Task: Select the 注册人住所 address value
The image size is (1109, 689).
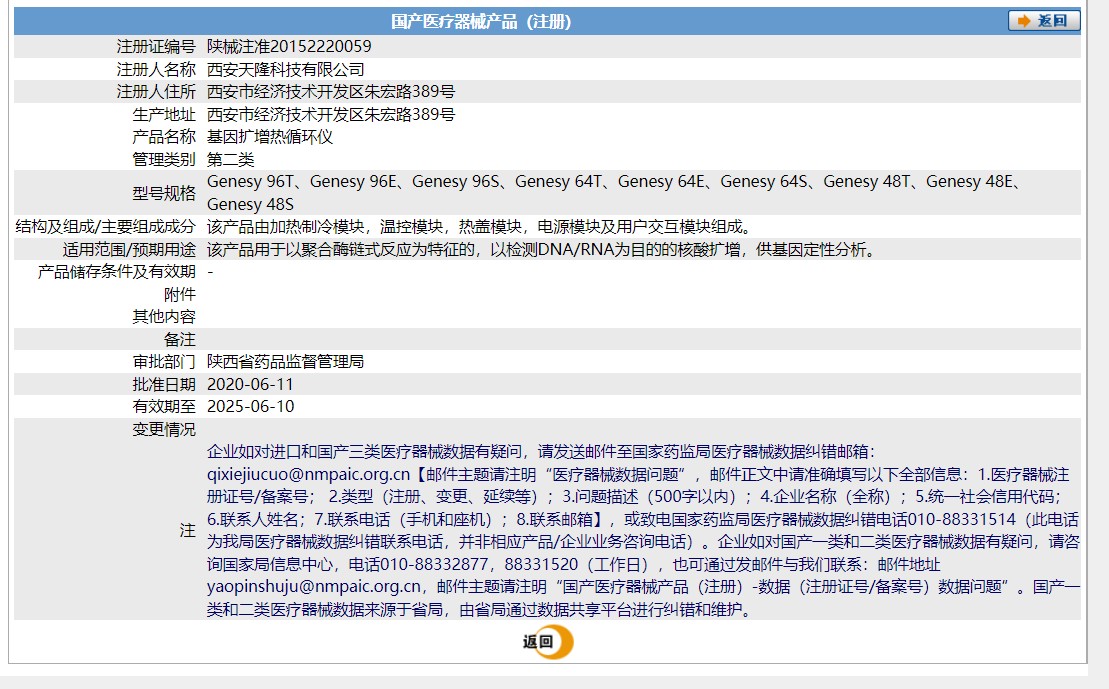Action: pyautogui.click(x=330, y=92)
